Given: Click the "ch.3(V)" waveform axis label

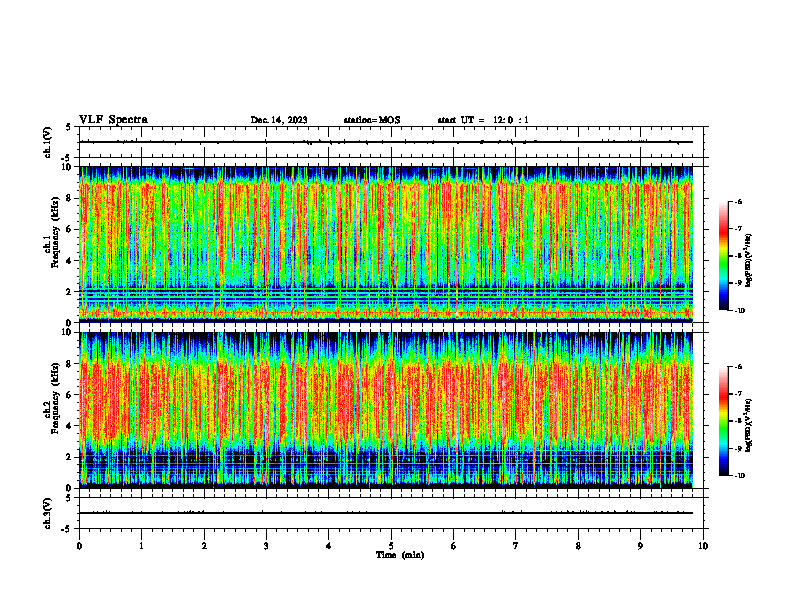Looking at the screenshot, I should pos(47,513).
